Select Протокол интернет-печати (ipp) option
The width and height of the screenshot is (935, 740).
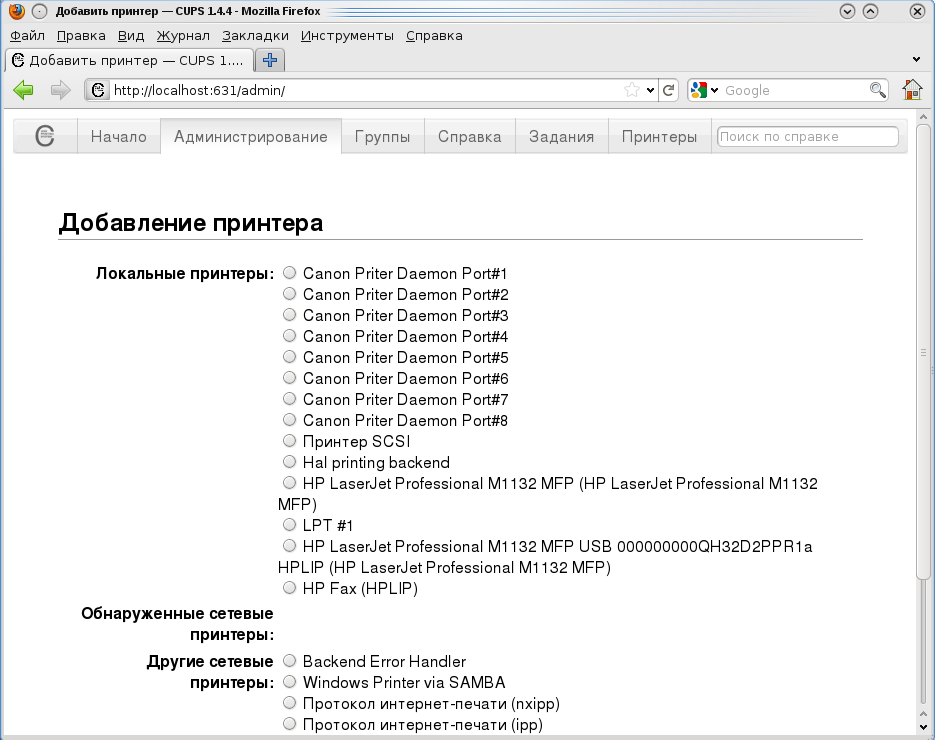289,723
